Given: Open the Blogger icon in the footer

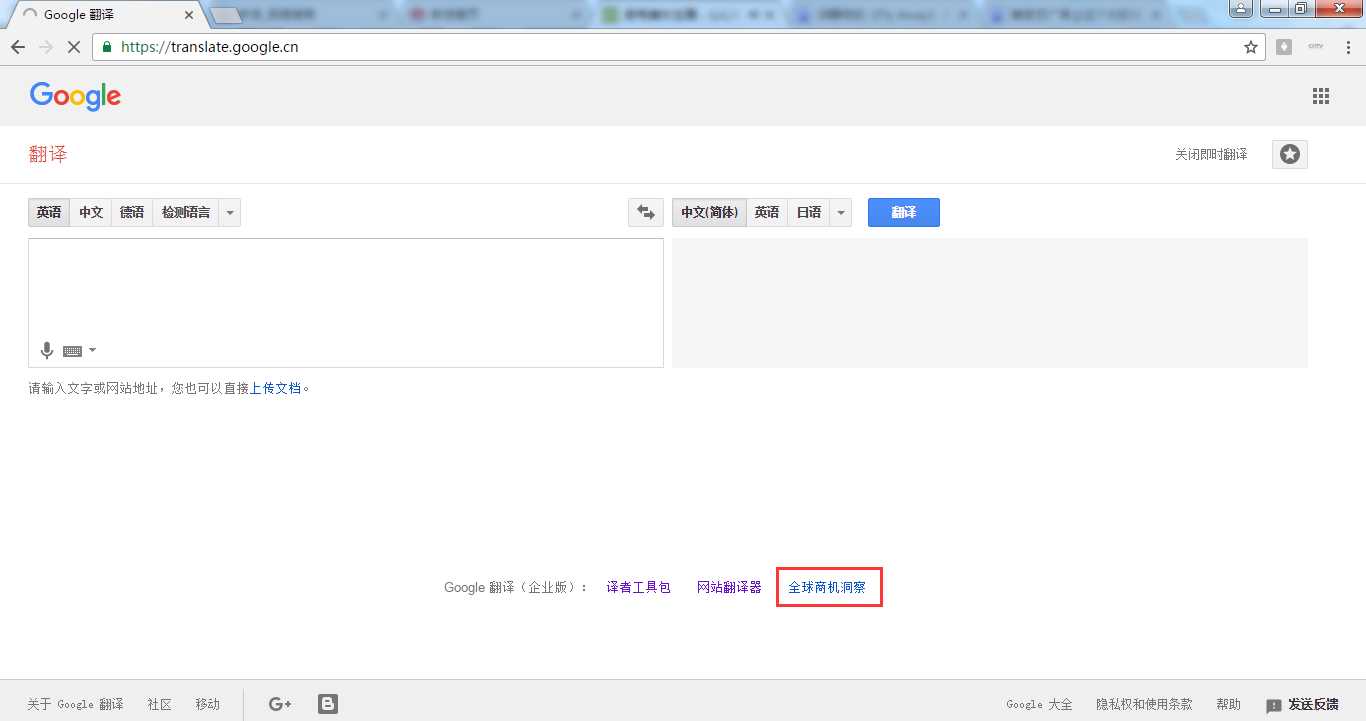Looking at the screenshot, I should click(x=328, y=704).
